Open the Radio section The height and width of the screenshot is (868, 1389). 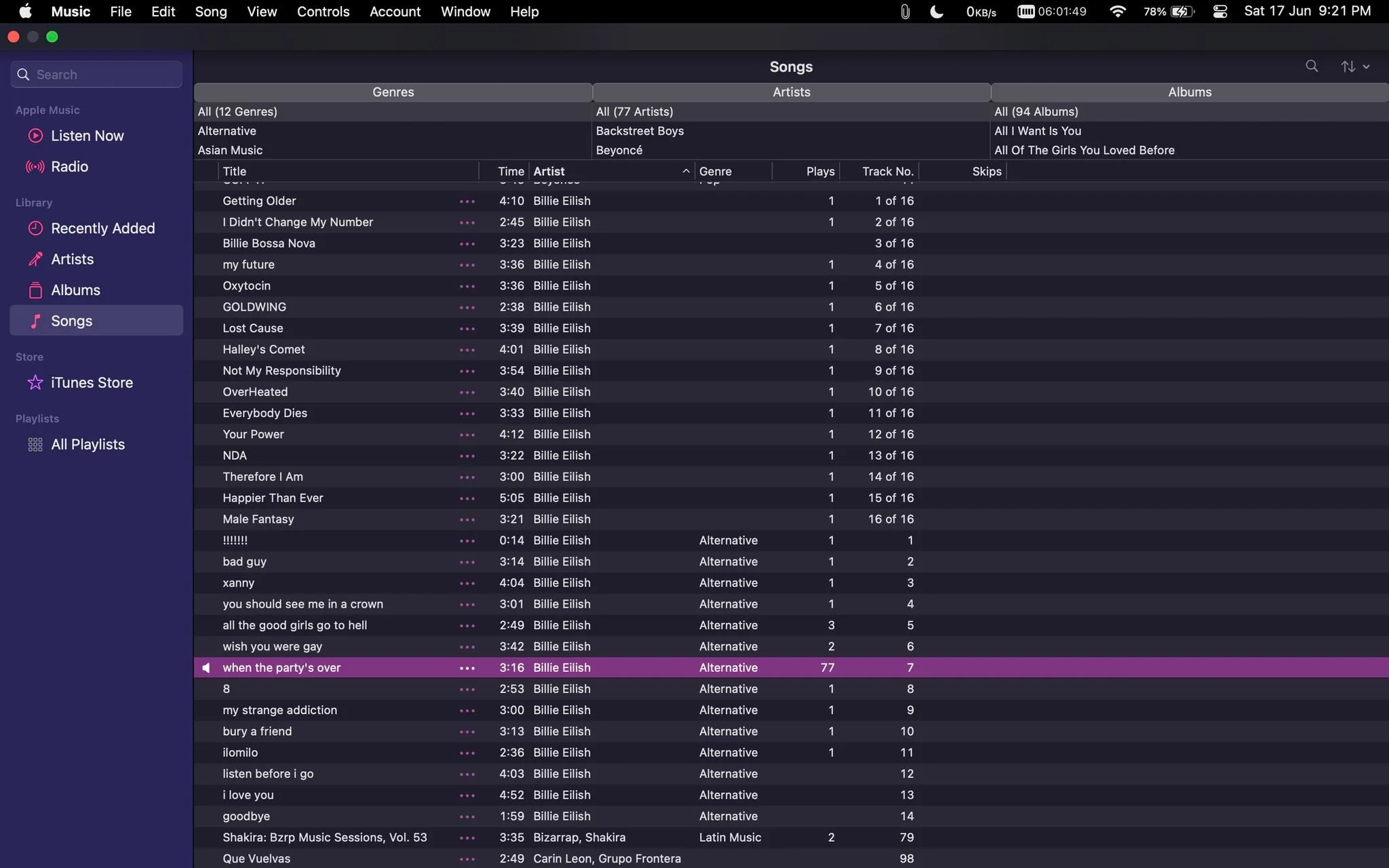(x=96, y=167)
